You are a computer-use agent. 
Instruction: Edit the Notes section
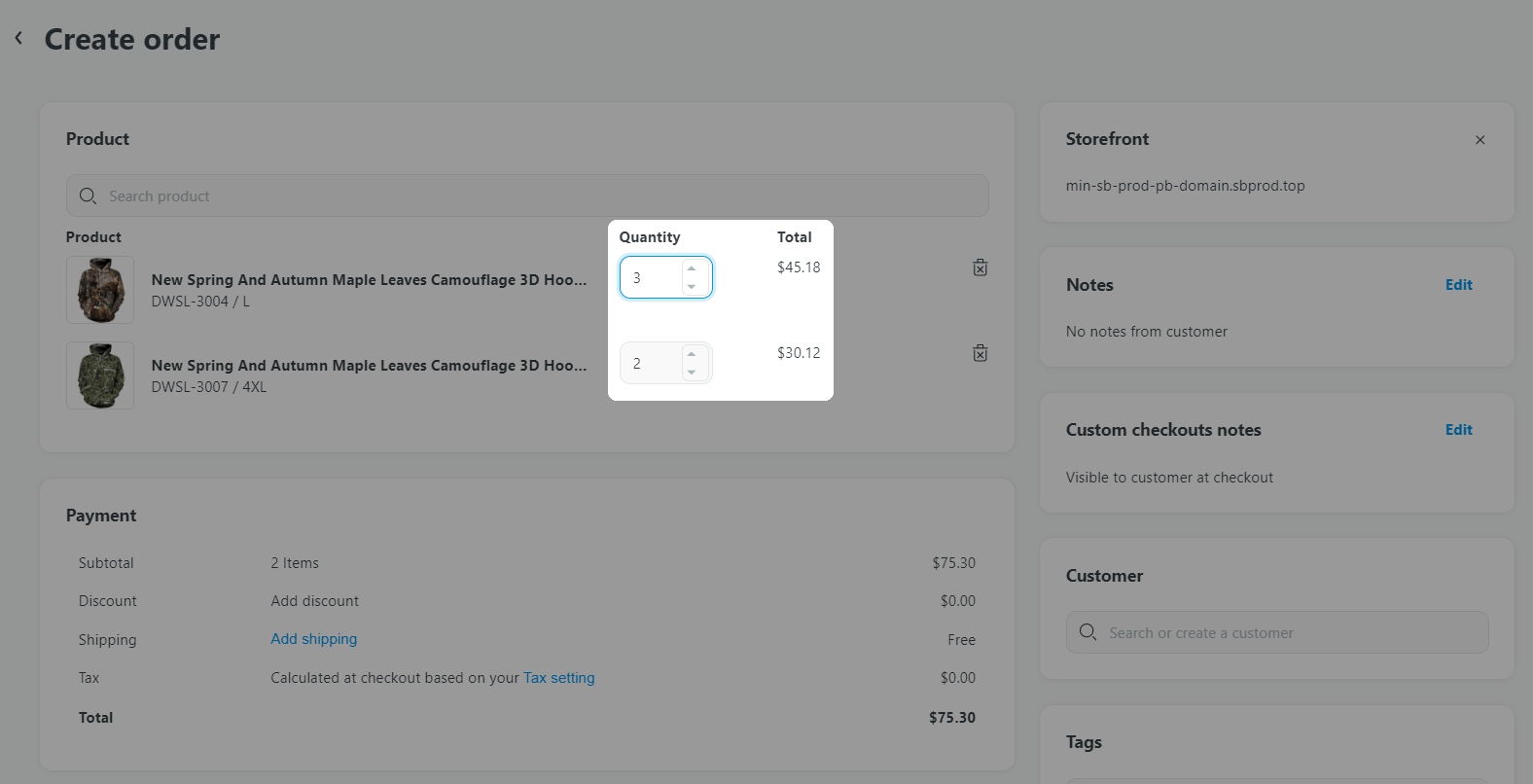[x=1458, y=285]
